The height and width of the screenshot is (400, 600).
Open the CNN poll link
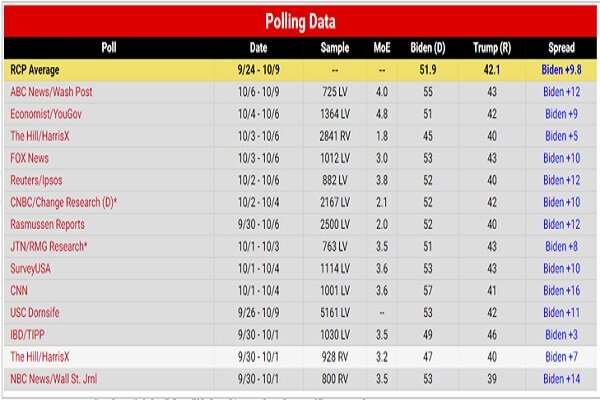19,291
